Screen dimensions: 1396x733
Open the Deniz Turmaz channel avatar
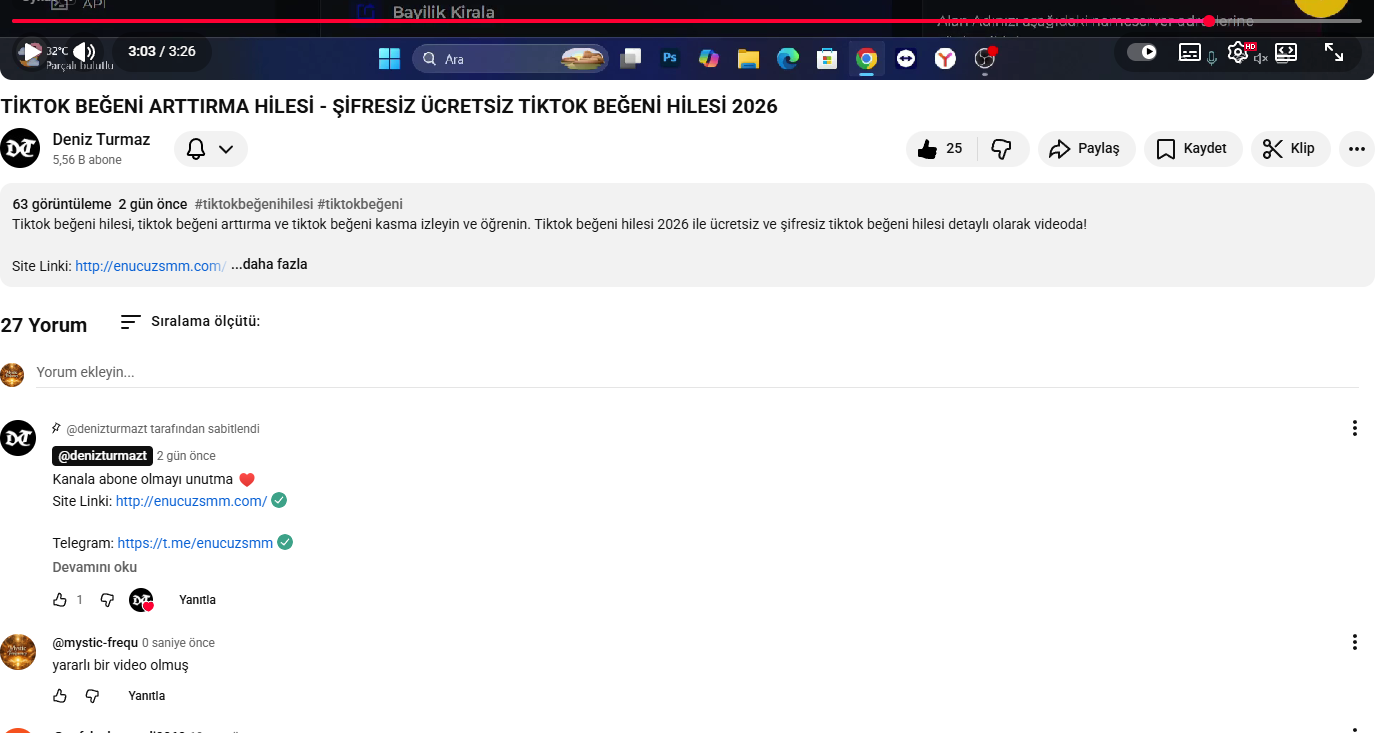point(20,148)
